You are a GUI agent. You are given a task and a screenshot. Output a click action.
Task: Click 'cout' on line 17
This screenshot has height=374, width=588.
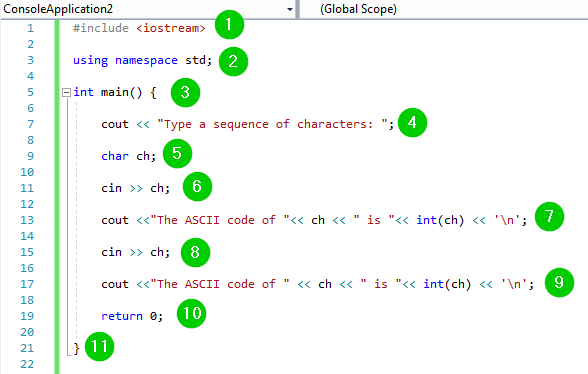115,284
